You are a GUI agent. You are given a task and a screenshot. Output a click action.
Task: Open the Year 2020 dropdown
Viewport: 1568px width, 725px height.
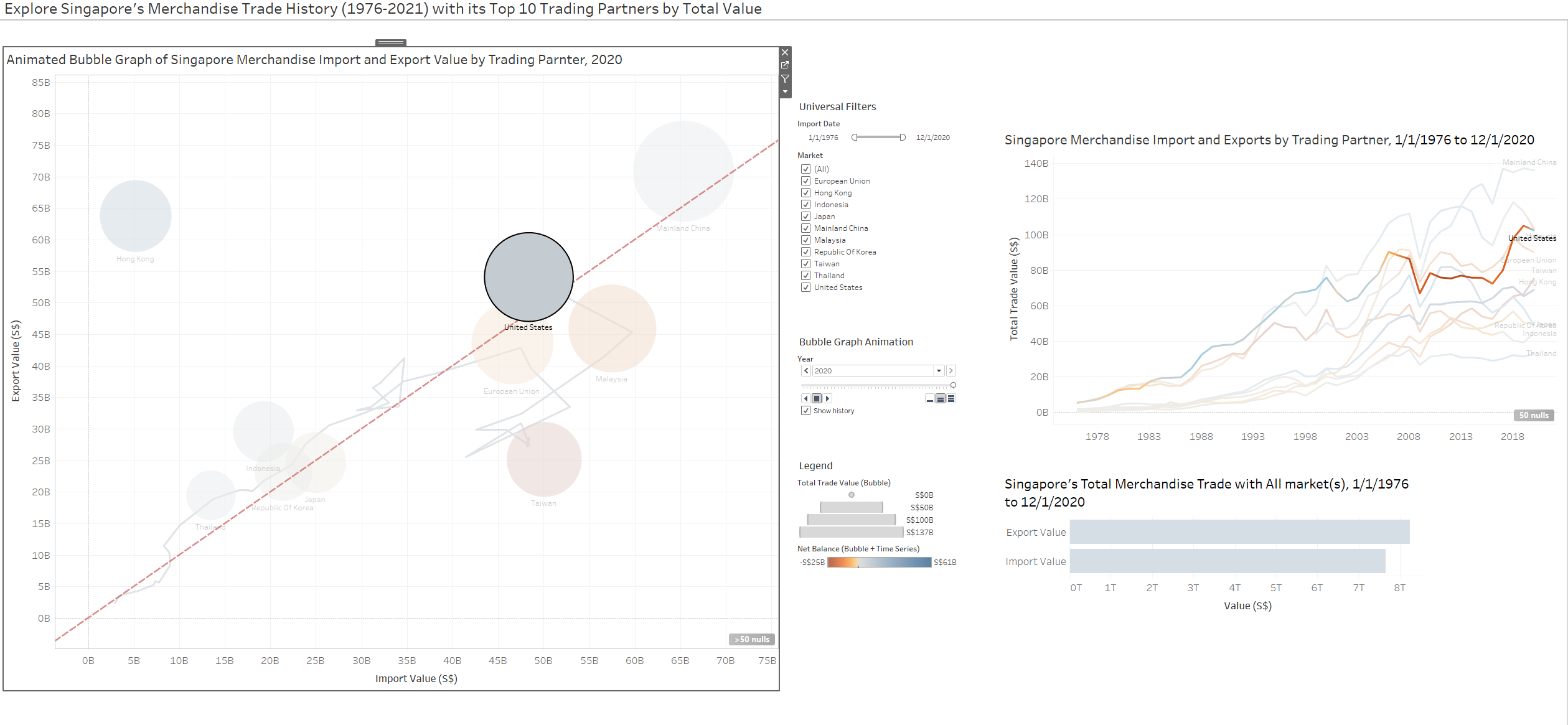[939, 371]
